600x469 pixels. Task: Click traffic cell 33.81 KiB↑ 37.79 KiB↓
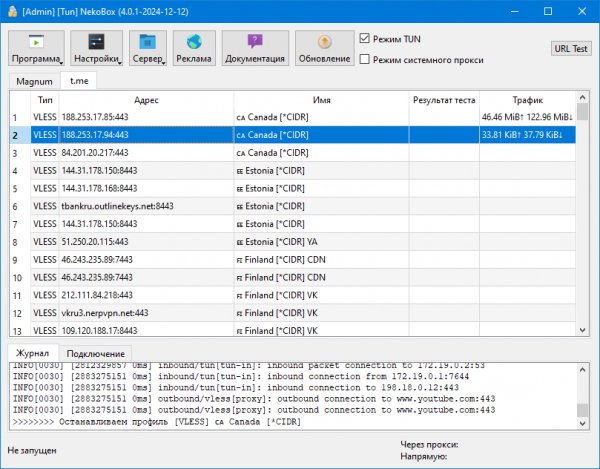click(528, 135)
